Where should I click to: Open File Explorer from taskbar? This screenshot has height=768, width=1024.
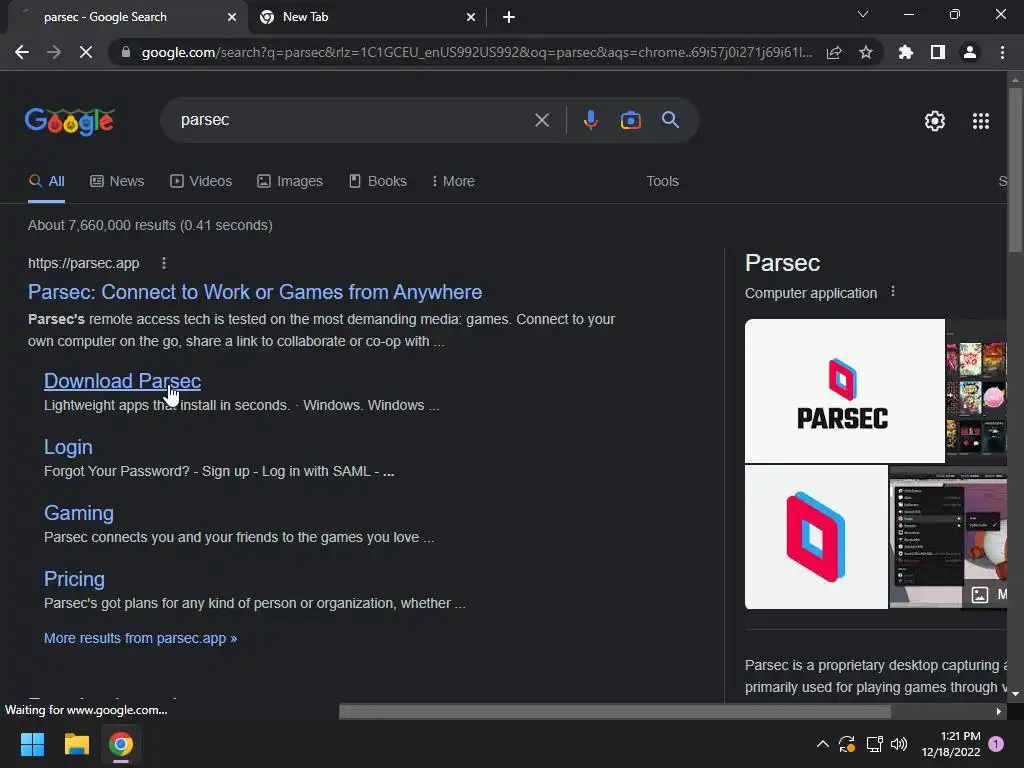pyautogui.click(x=76, y=744)
